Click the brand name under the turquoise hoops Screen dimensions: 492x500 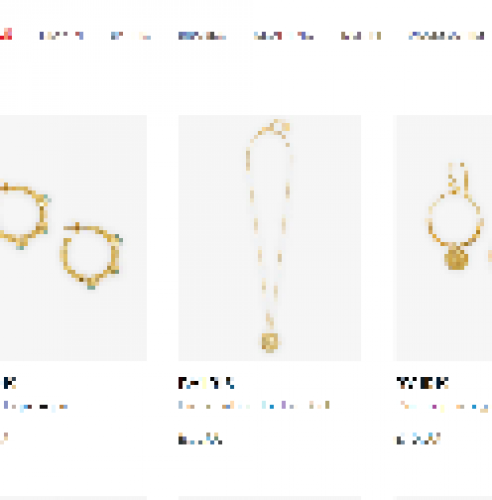tap(8, 383)
